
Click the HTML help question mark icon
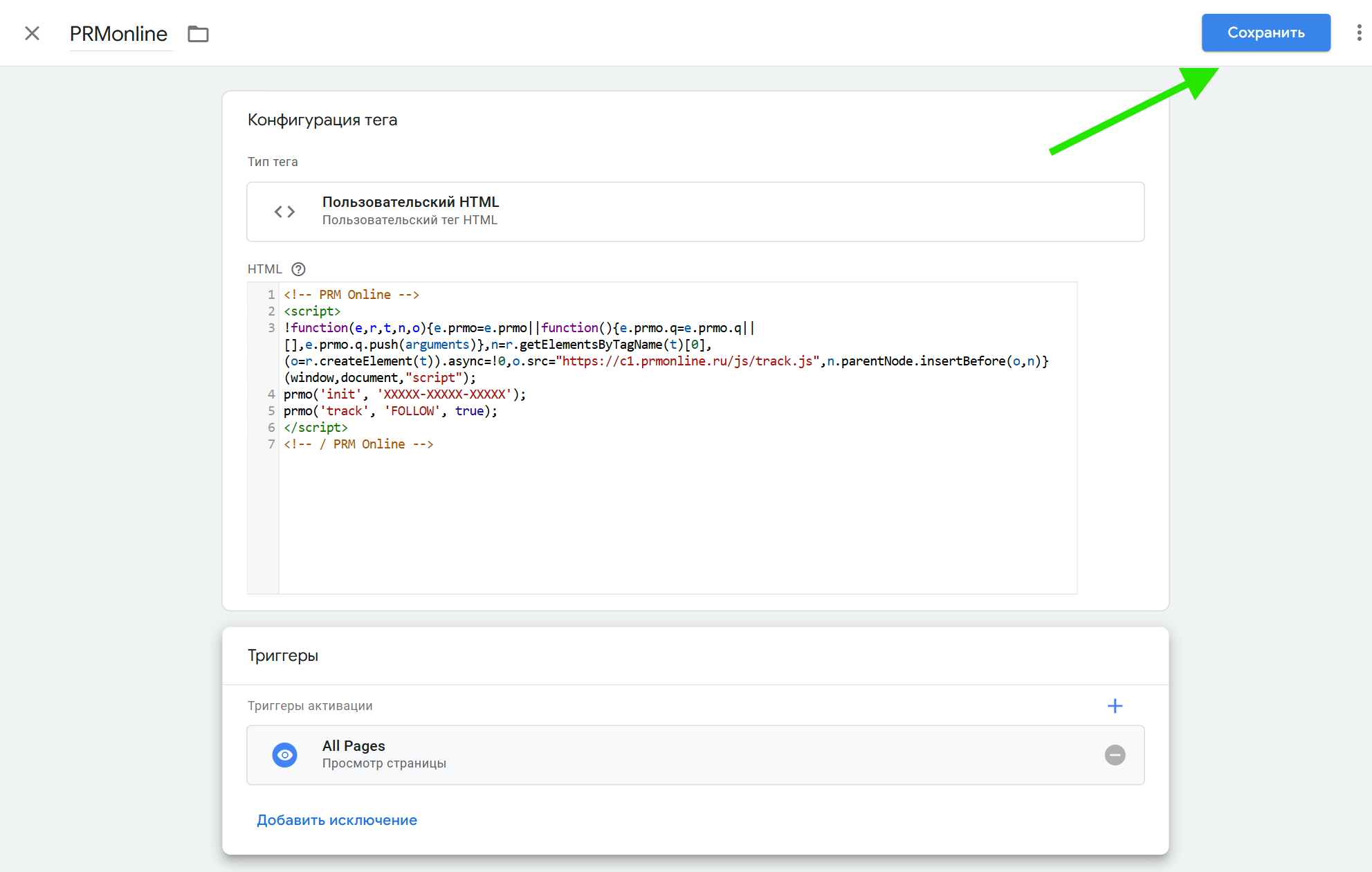pos(298,269)
